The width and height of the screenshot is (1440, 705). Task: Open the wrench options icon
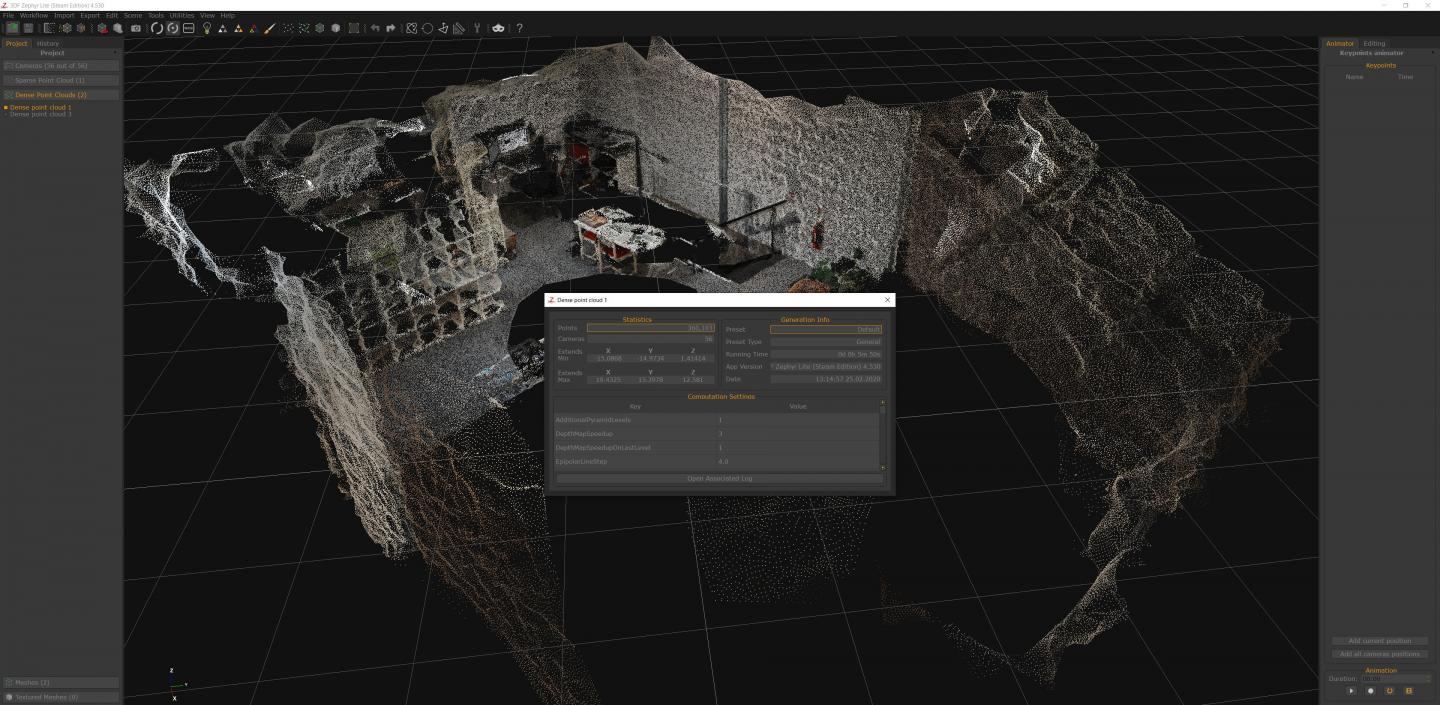click(x=477, y=28)
